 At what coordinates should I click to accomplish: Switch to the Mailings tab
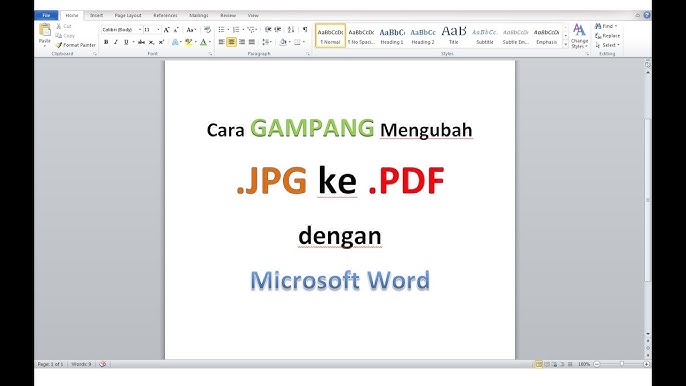point(199,15)
